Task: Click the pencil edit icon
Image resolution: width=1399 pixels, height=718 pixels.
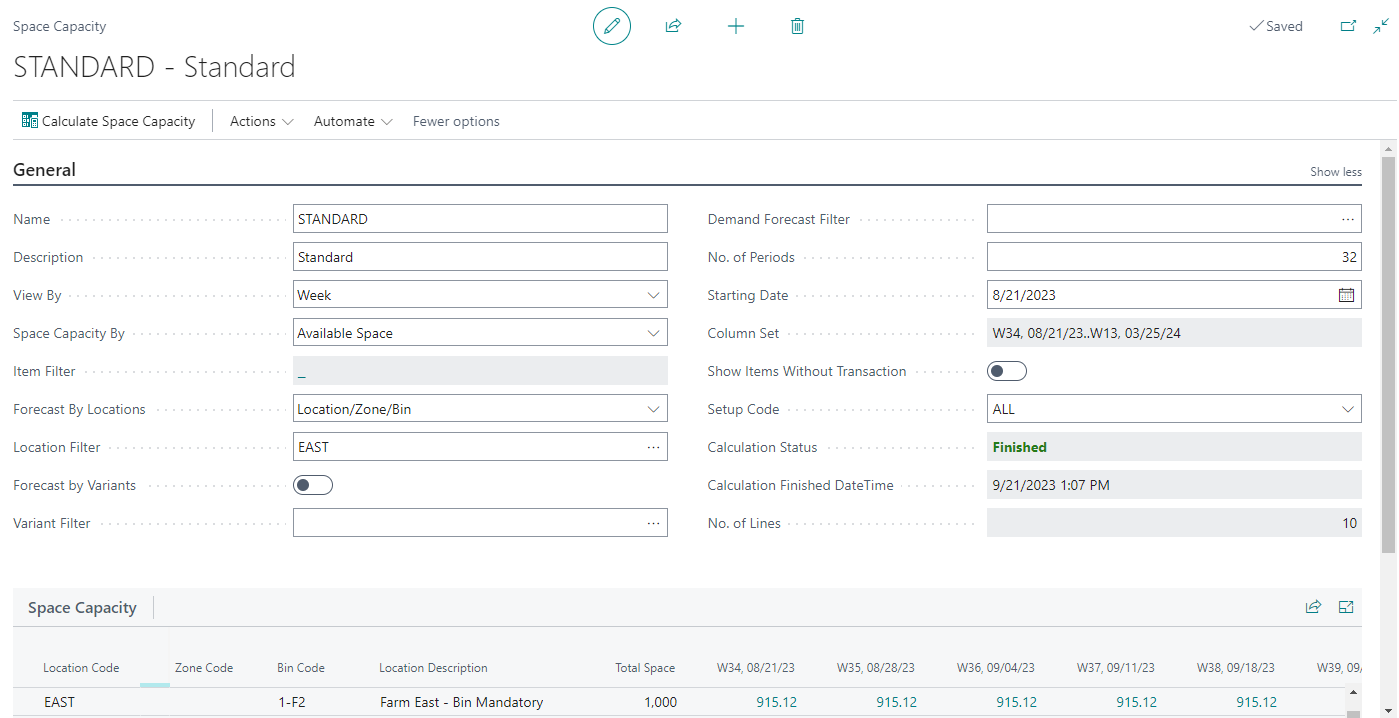Action: [612, 26]
